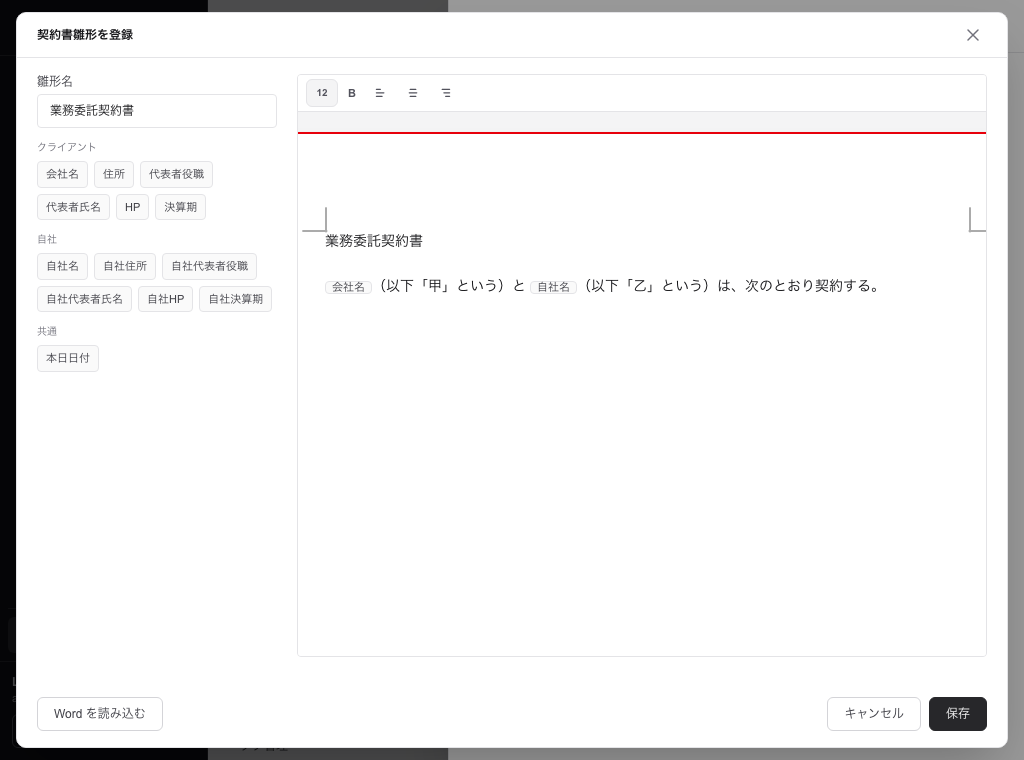Insert the 自社決算期 tag
The height and width of the screenshot is (760, 1024).
tap(235, 299)
